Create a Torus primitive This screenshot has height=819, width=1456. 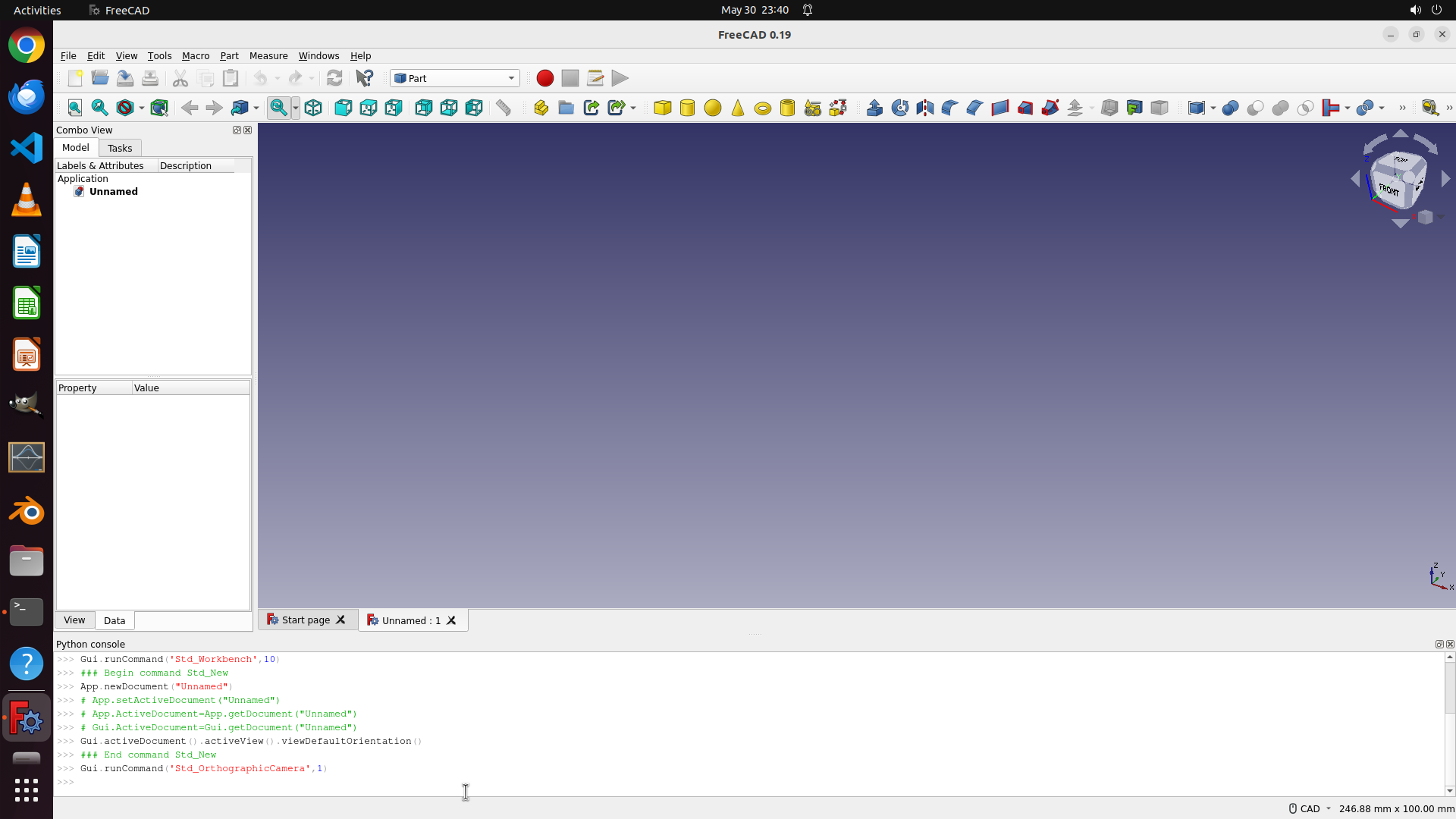[762, 108]
